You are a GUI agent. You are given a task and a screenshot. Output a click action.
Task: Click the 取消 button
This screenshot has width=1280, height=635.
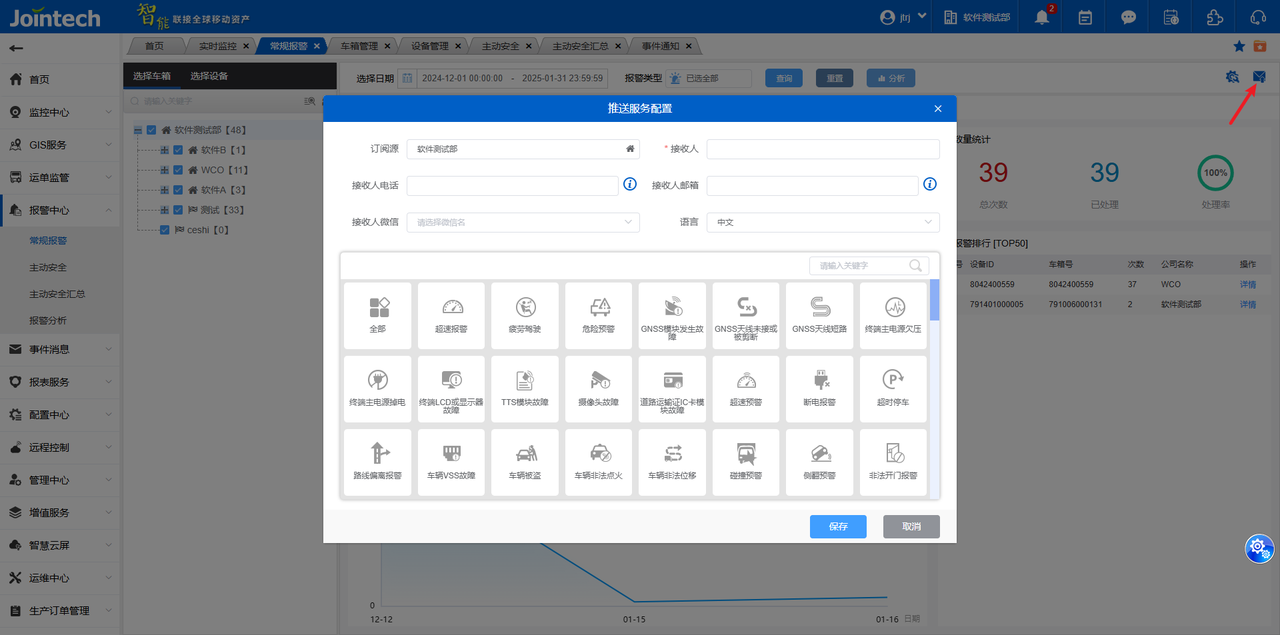911,527
